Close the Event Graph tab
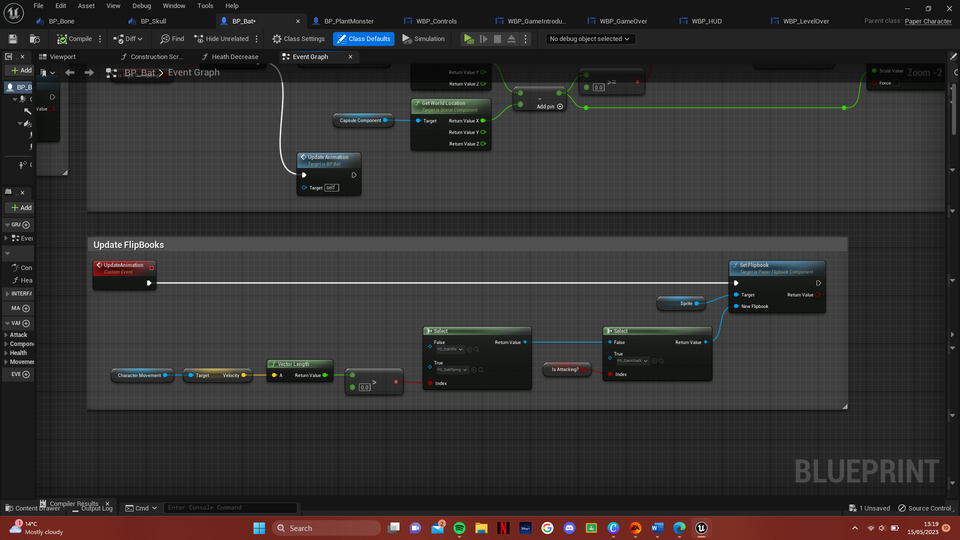 pos(350,56)
